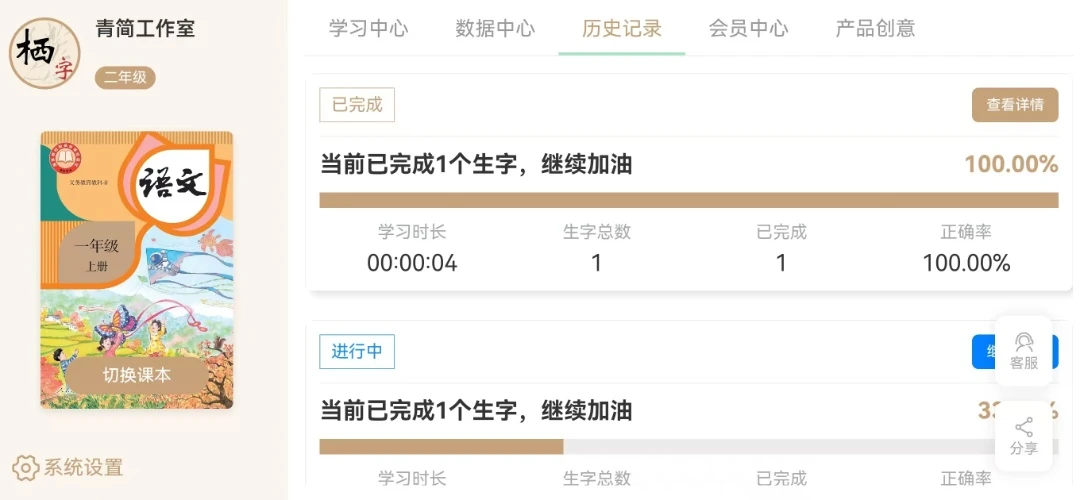Tap the 分享 share icon
Viewport: 1080px width, 500px height.
click(1023, 429)
